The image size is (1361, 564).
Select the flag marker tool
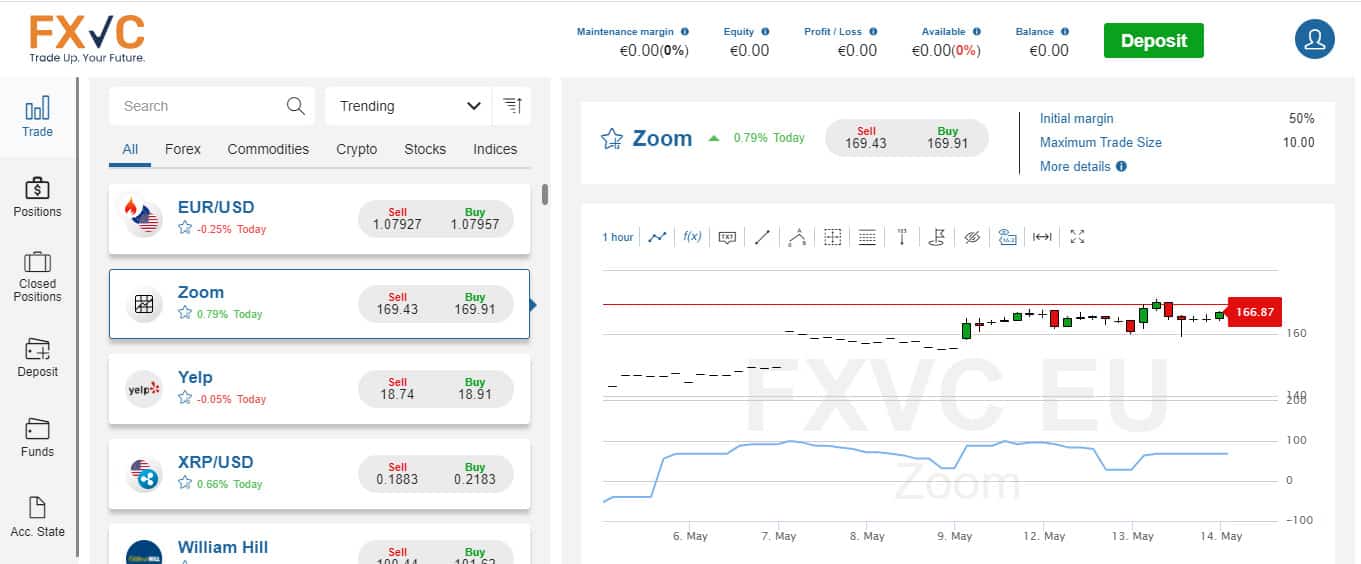coord(937,237)
